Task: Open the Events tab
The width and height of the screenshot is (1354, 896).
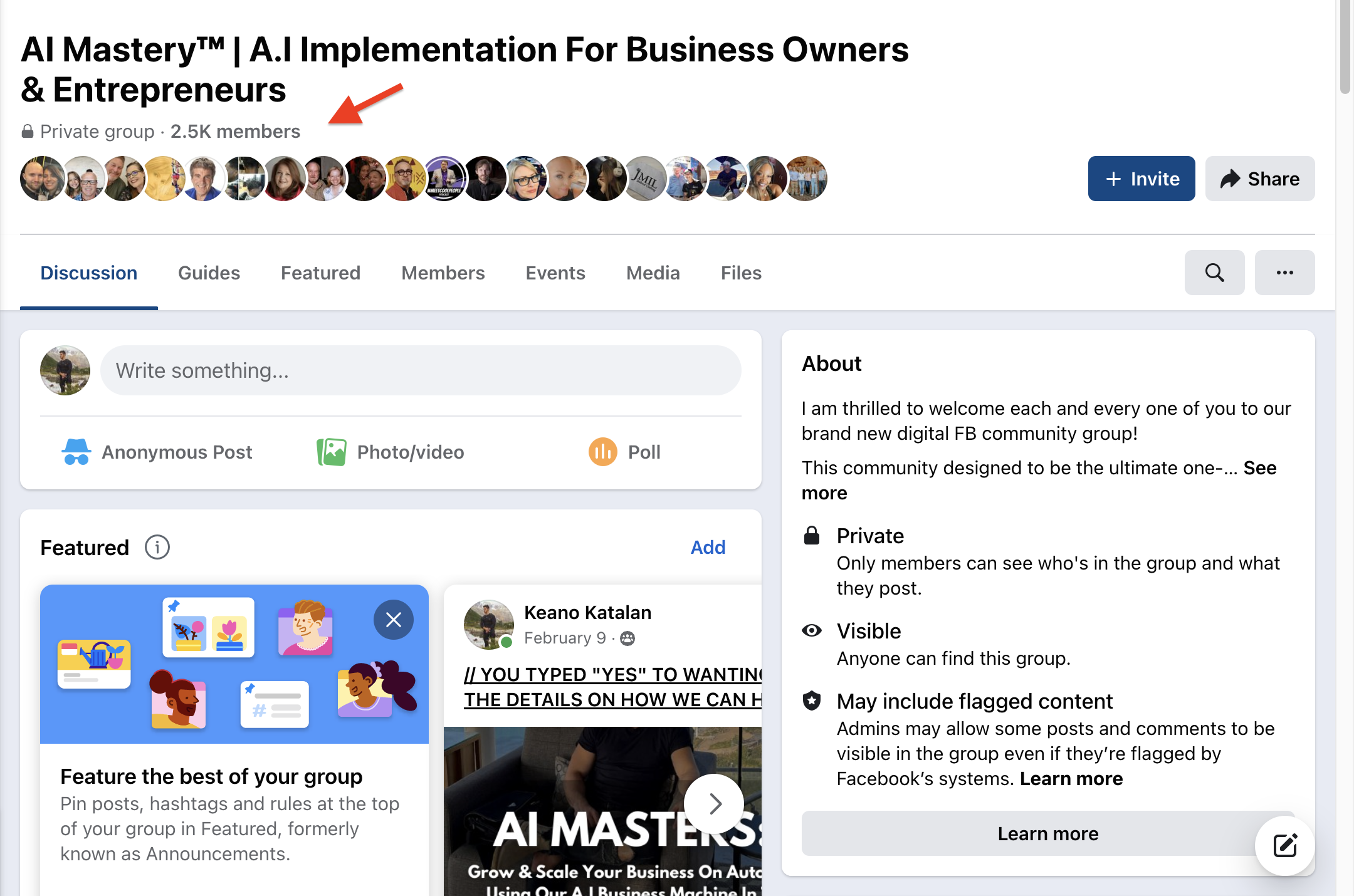Action: pyautogui.click(x=555, y=273)
